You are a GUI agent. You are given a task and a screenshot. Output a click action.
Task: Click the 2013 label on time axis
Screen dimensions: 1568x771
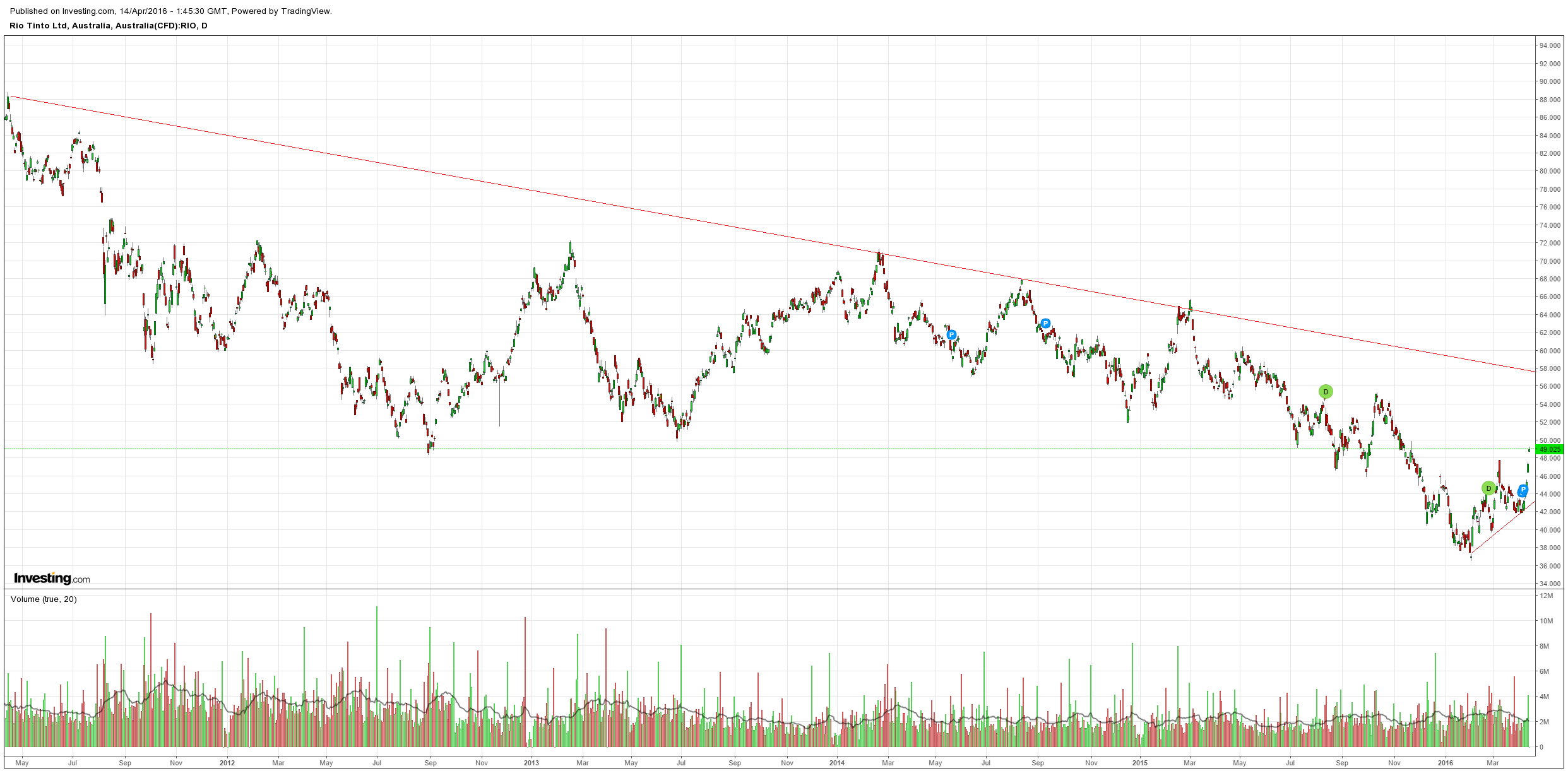tap(532, 763)
